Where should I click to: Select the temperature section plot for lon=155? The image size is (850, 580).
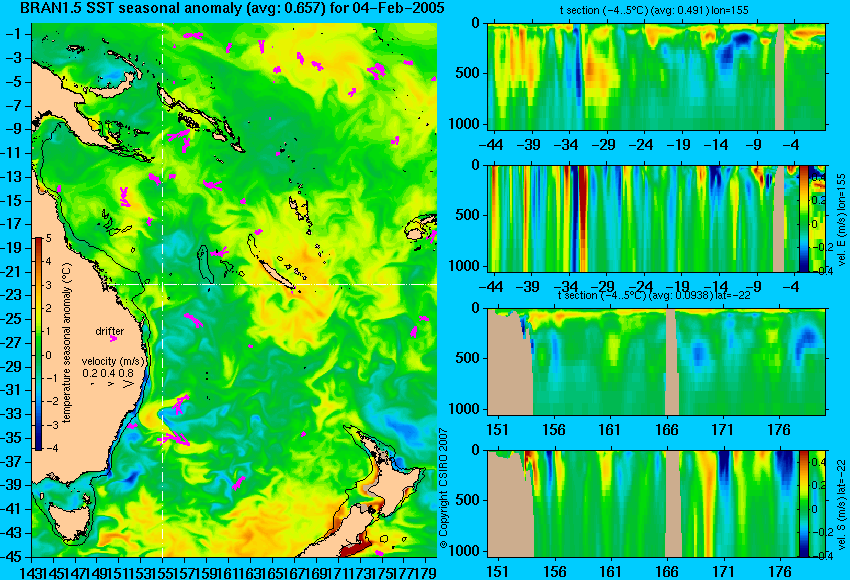point(656,76)
